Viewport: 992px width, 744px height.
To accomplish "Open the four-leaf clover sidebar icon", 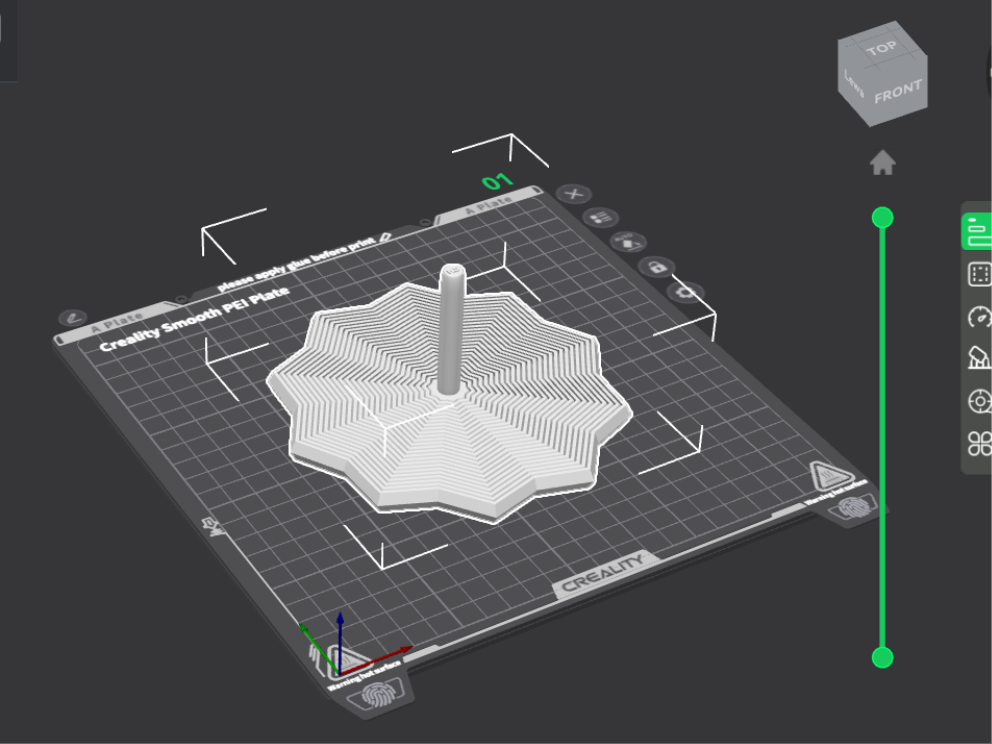I will tap(980, 443).
